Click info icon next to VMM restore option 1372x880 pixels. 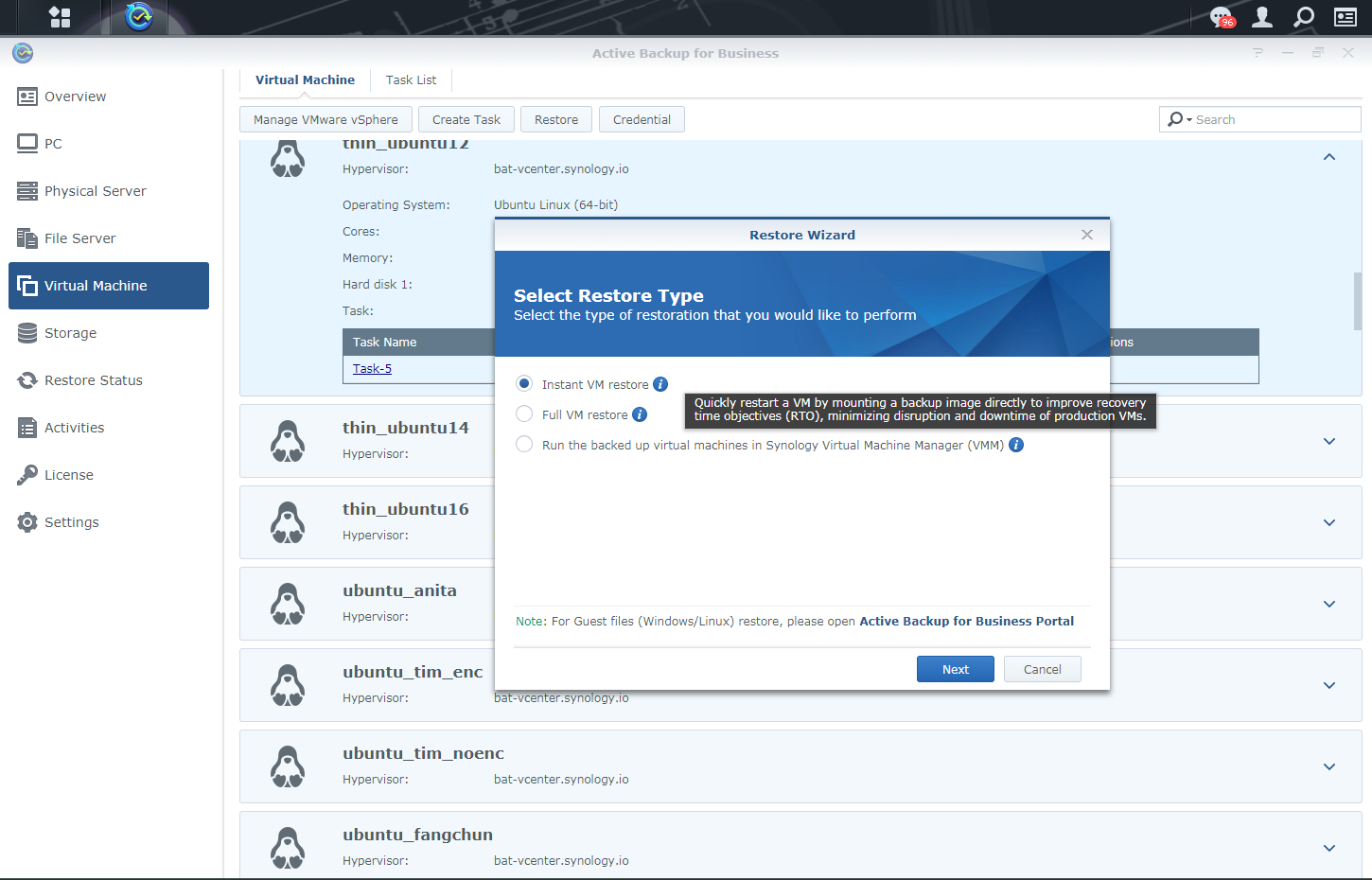click(1016, 445)
